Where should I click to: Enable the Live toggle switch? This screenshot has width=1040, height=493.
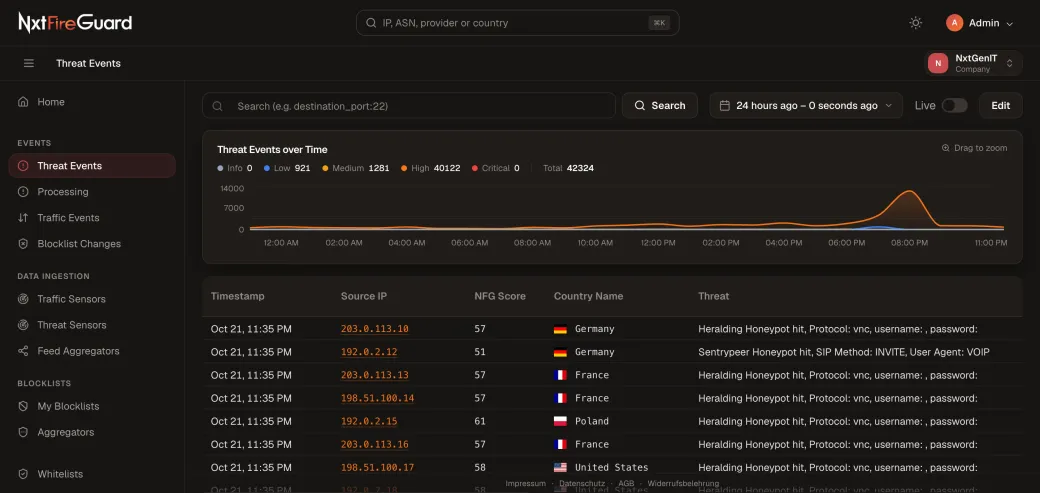tap(954, 106)
